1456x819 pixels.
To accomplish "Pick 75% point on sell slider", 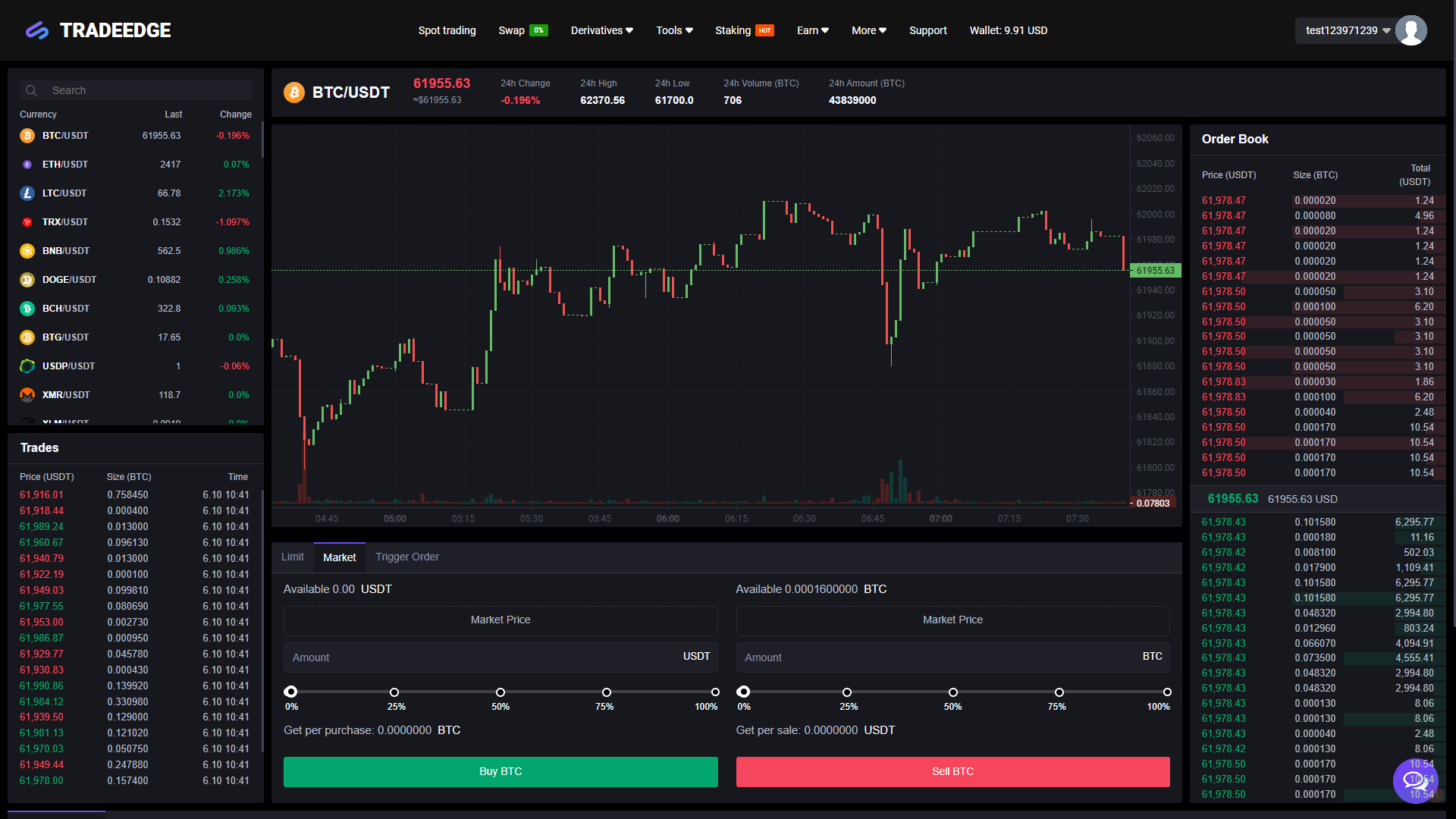I will point(1059,692).
